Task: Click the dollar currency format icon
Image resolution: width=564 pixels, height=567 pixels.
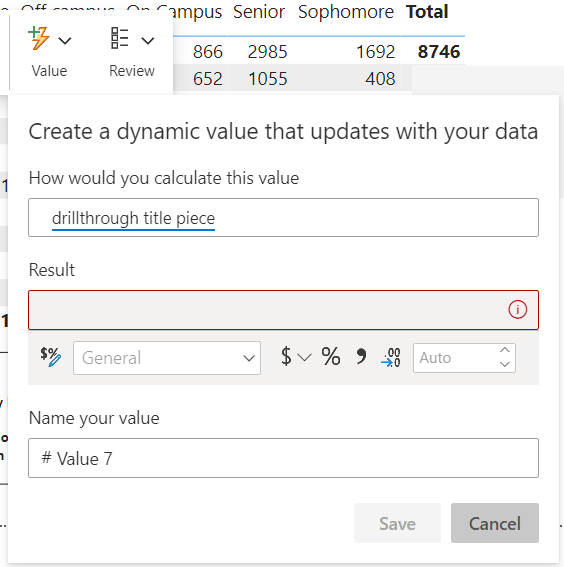Action: pos(286,356)
